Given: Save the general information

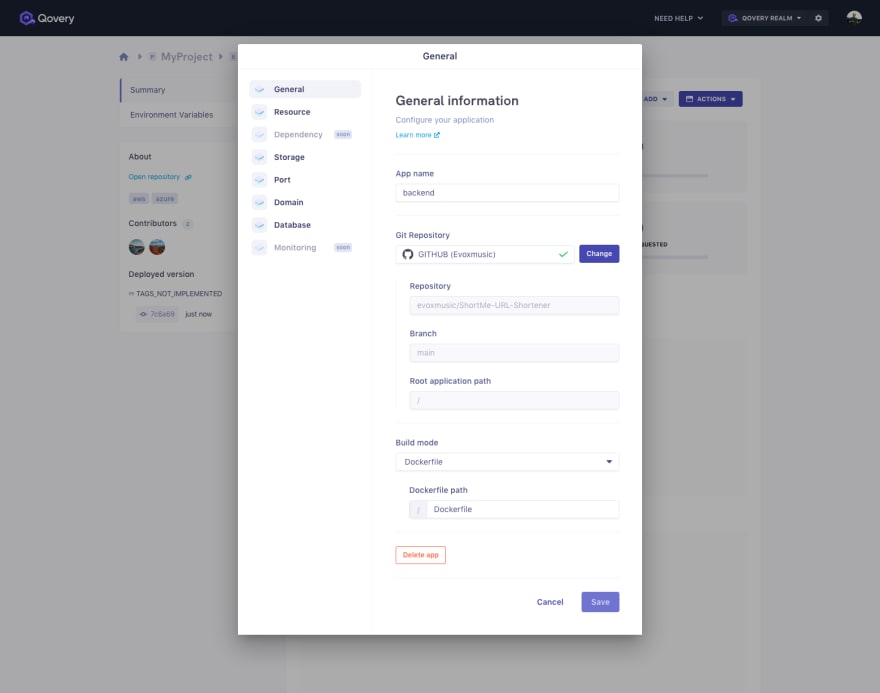Looking at the screenshot, I should click(600, 602).
